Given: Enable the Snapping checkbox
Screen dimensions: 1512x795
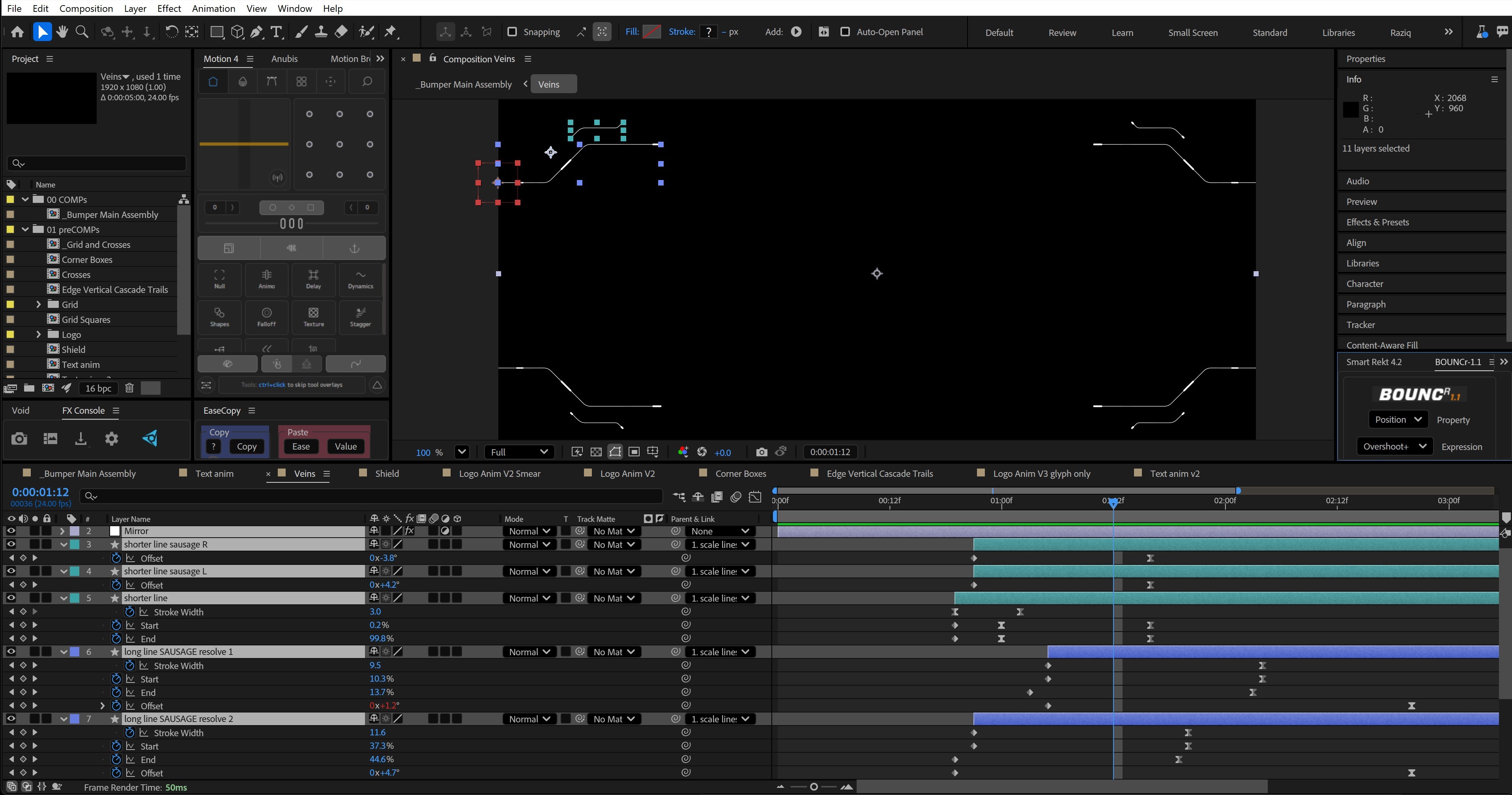Looking at the screenshot, I should (512, 32).
